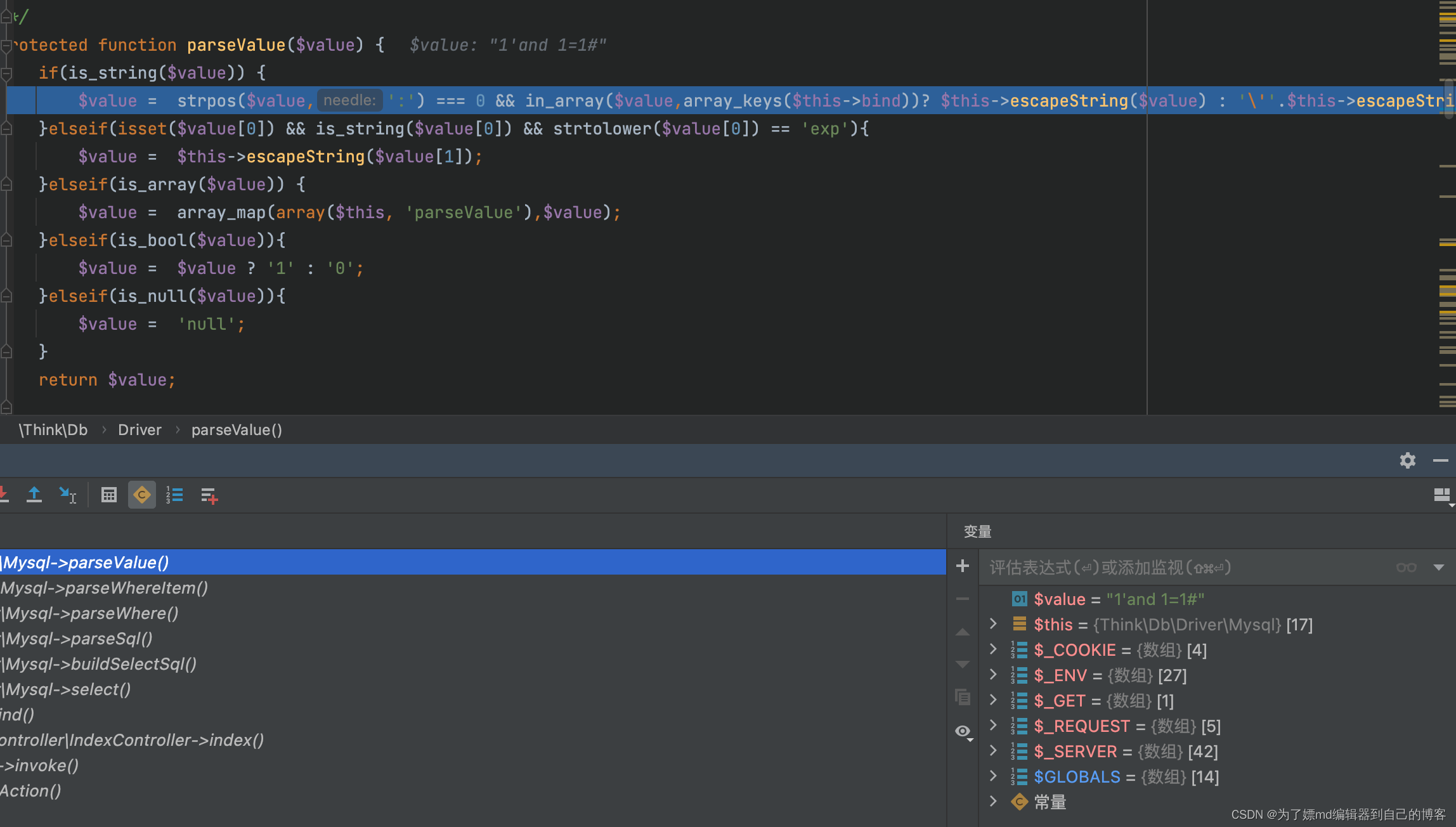Click the evaluate expression input field
The width and height of the screenshot is (1456, 827).
(1180, 568)
